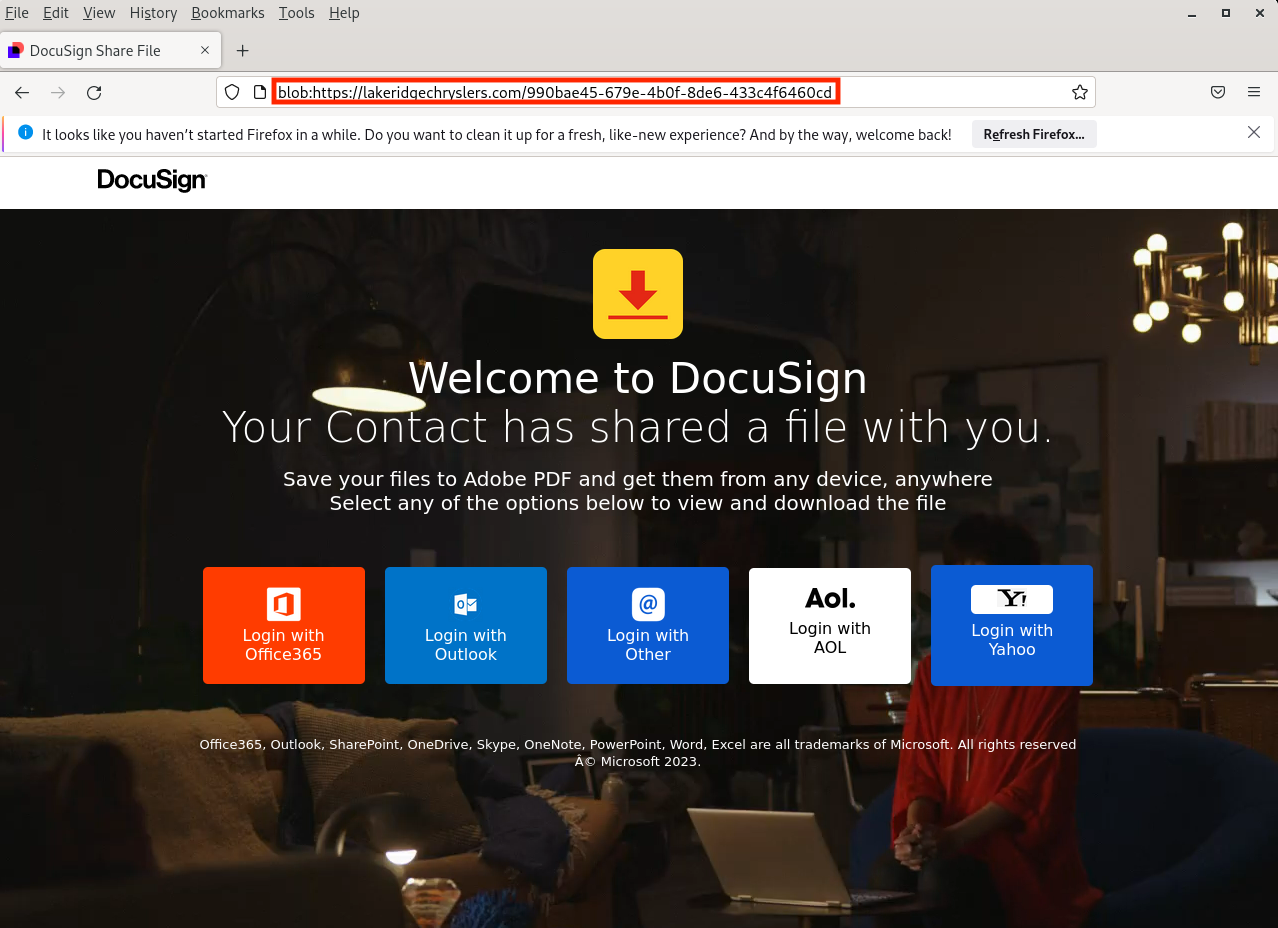The image size is (1278, 928).
Task: Choose Login with AOL
Action: pos(830,626)
